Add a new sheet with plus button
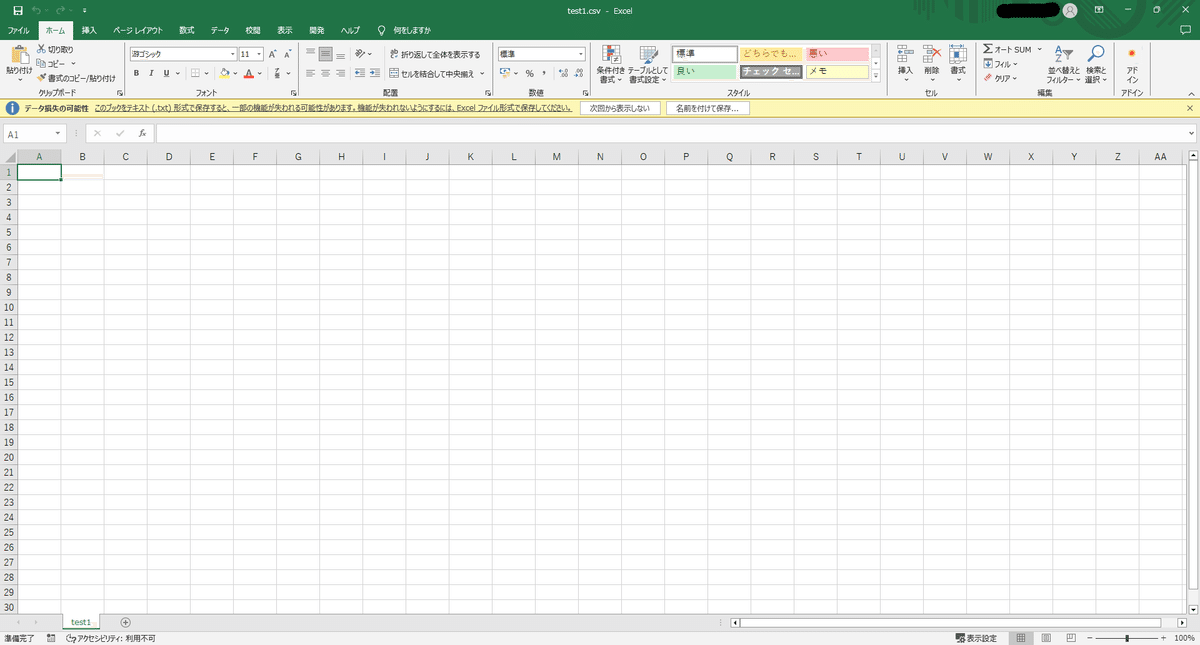The width and height of the screenshot is (1200, 645). pyautogui.click(x=125, y=622)
